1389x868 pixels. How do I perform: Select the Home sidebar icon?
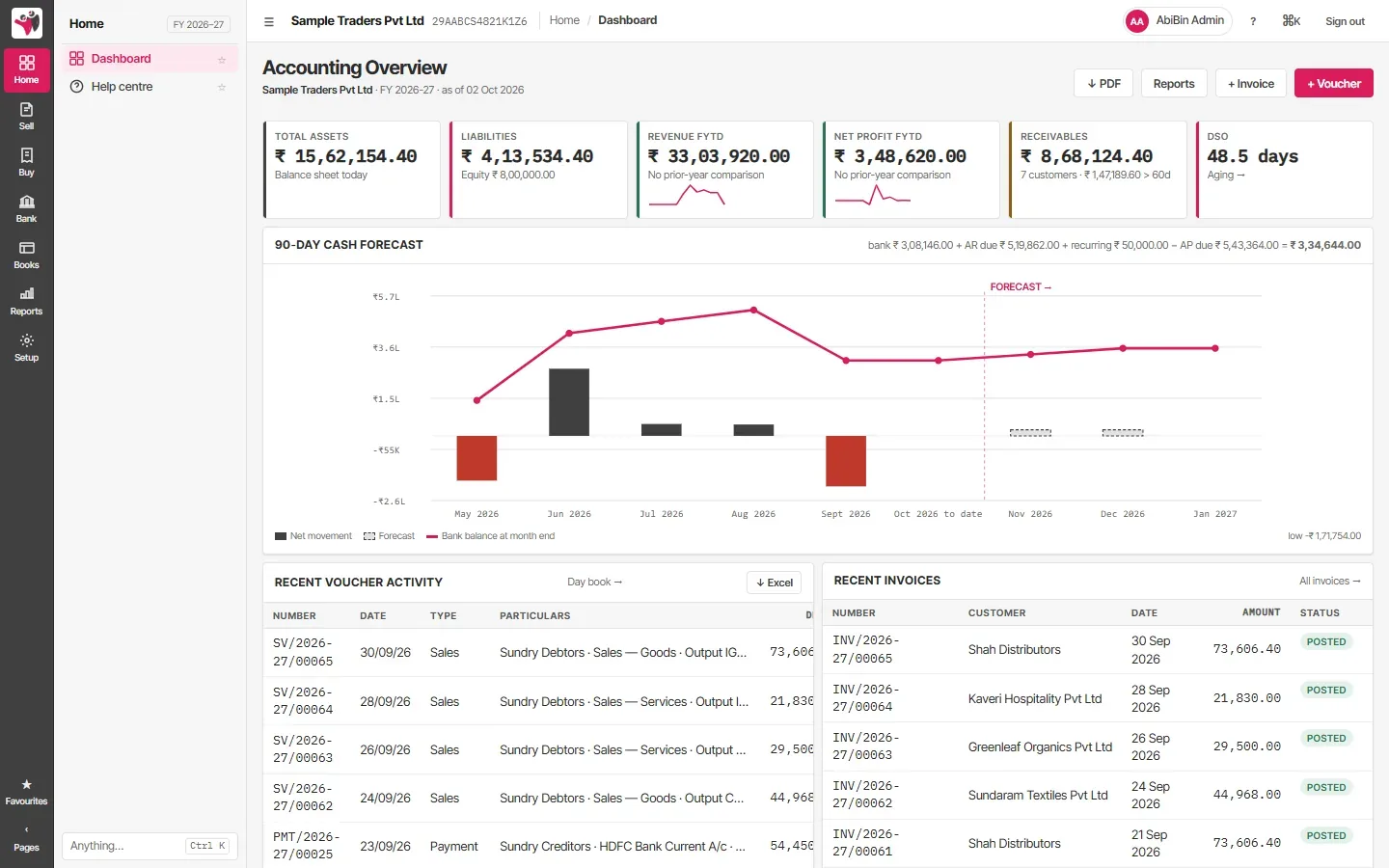[x=26, y=69]
